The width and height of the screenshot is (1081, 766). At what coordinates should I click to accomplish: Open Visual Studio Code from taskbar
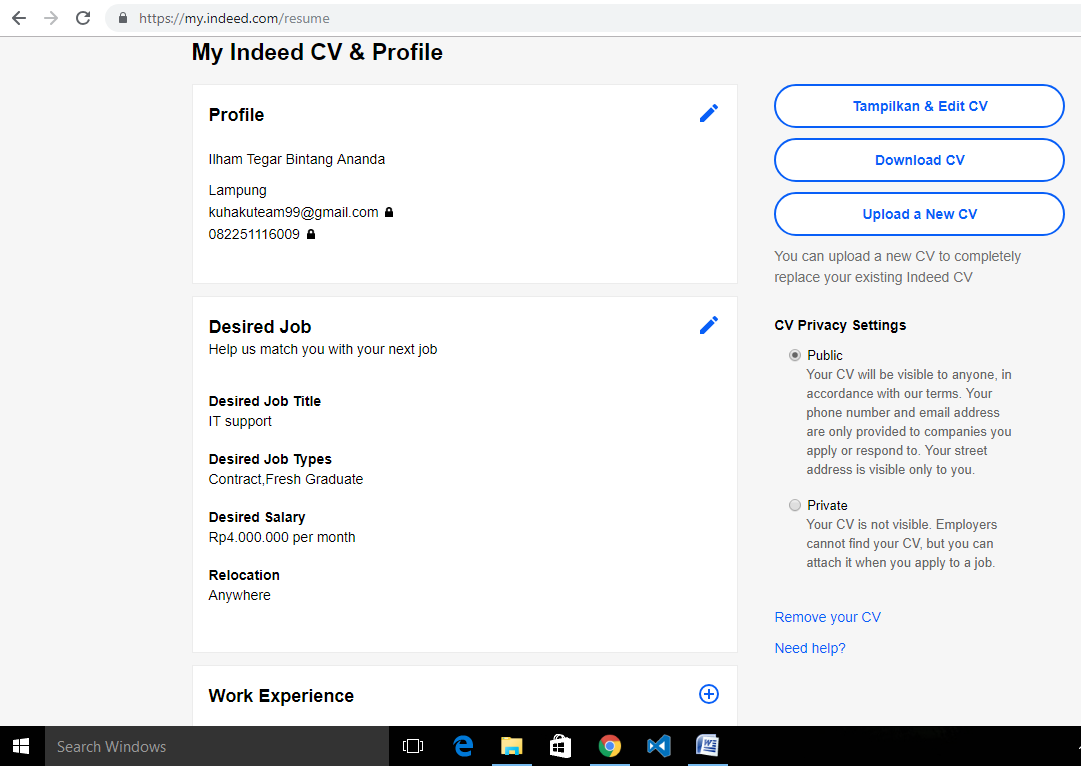click(x=658, y=746)
